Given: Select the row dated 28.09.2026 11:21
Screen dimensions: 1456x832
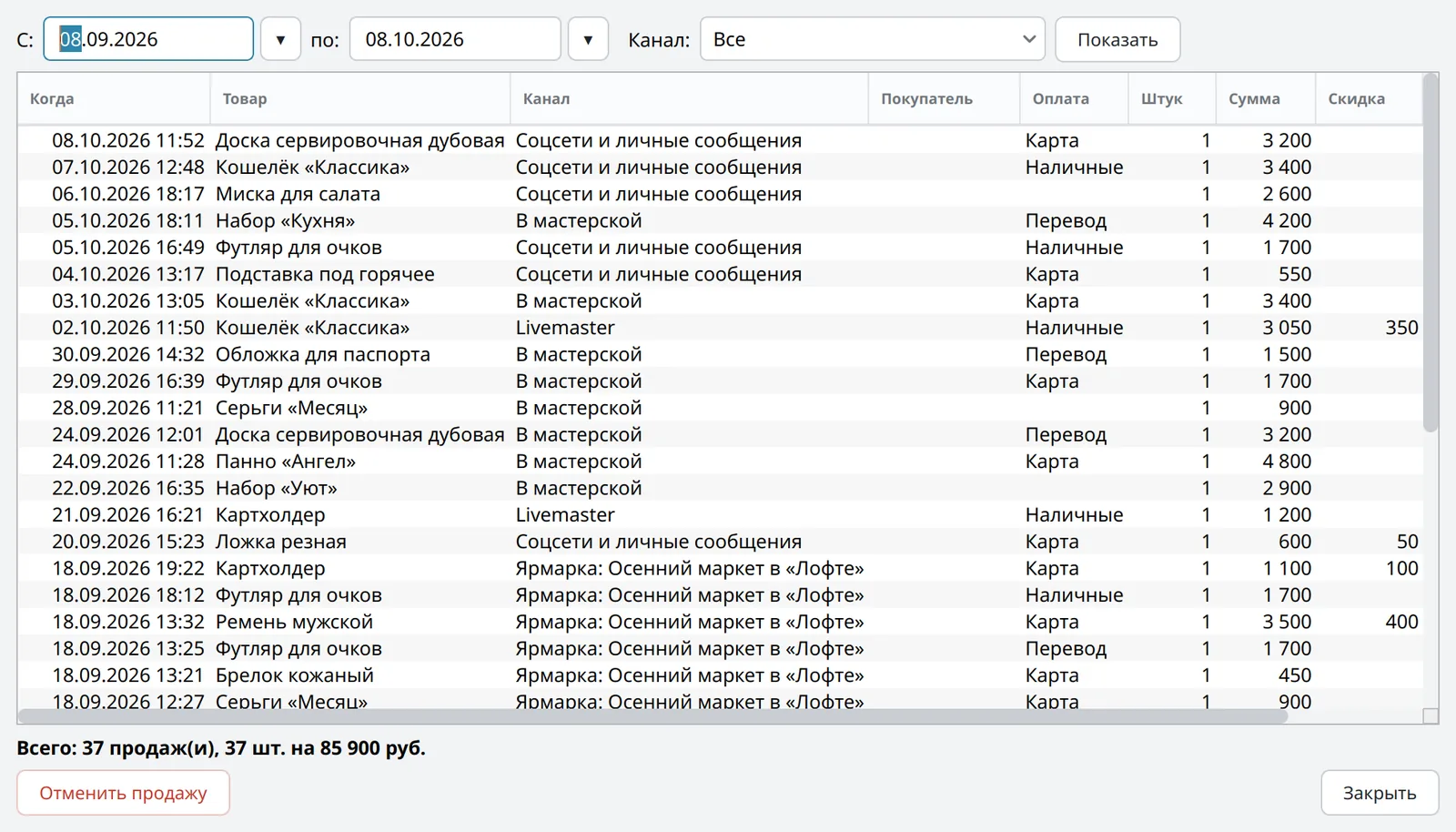Looking at the screenshot, I should point(720,408).
